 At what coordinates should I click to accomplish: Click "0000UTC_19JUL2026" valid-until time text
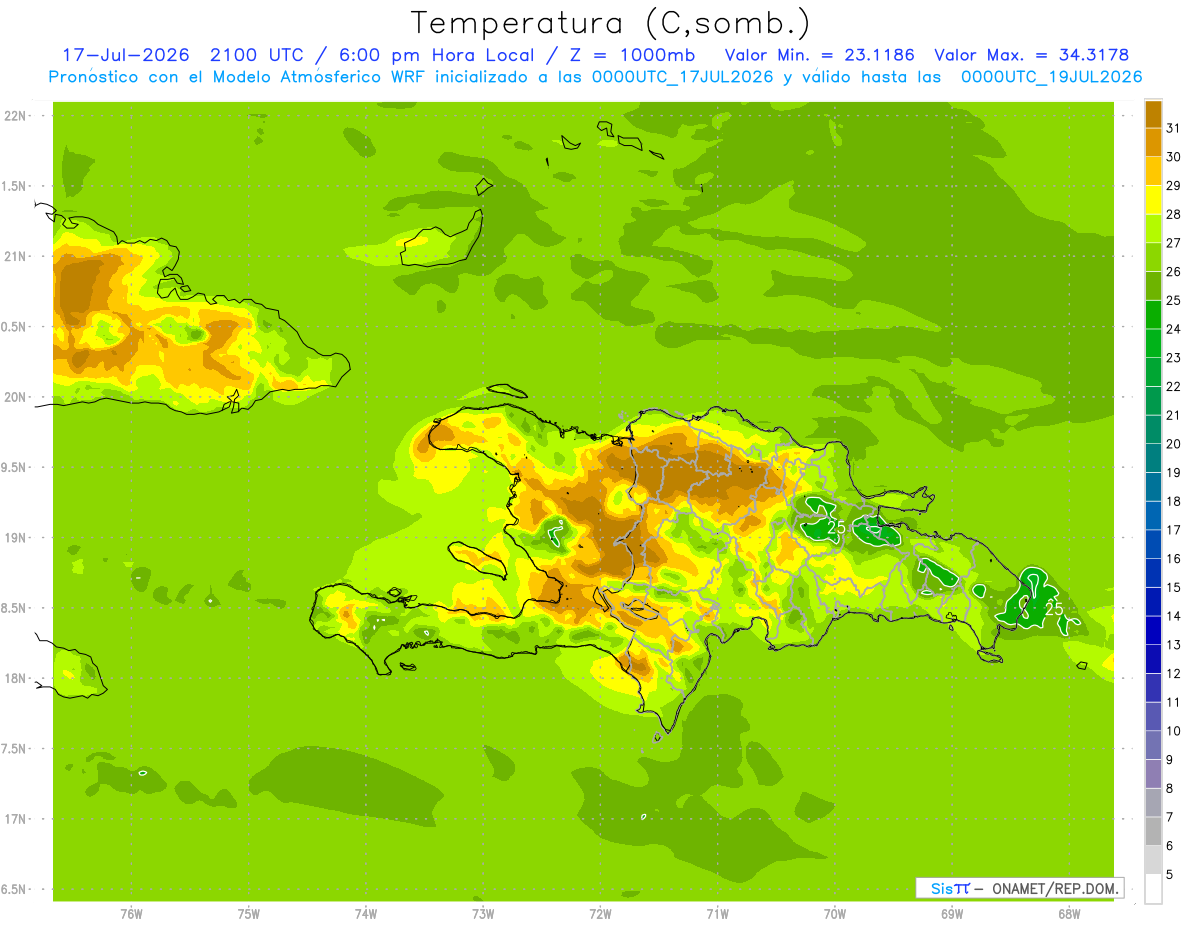point(1051,77)
